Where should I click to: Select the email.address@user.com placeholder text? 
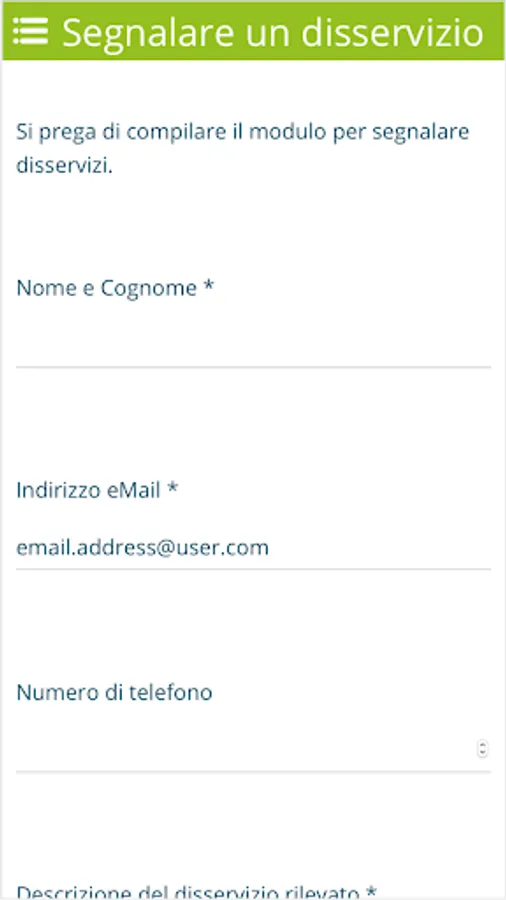[x=142, y=548]
